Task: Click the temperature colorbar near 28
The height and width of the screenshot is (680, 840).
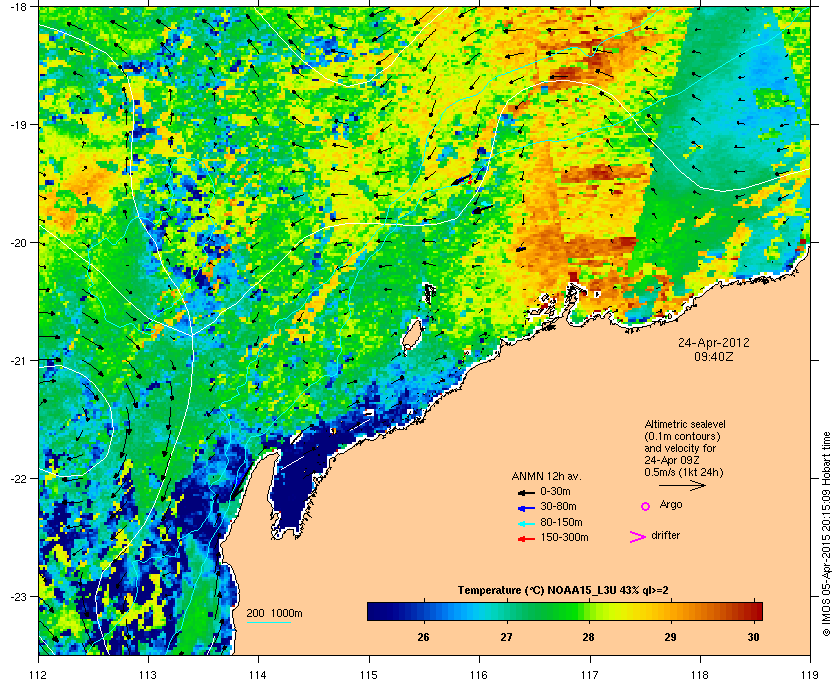Action: tap(589, 611)
